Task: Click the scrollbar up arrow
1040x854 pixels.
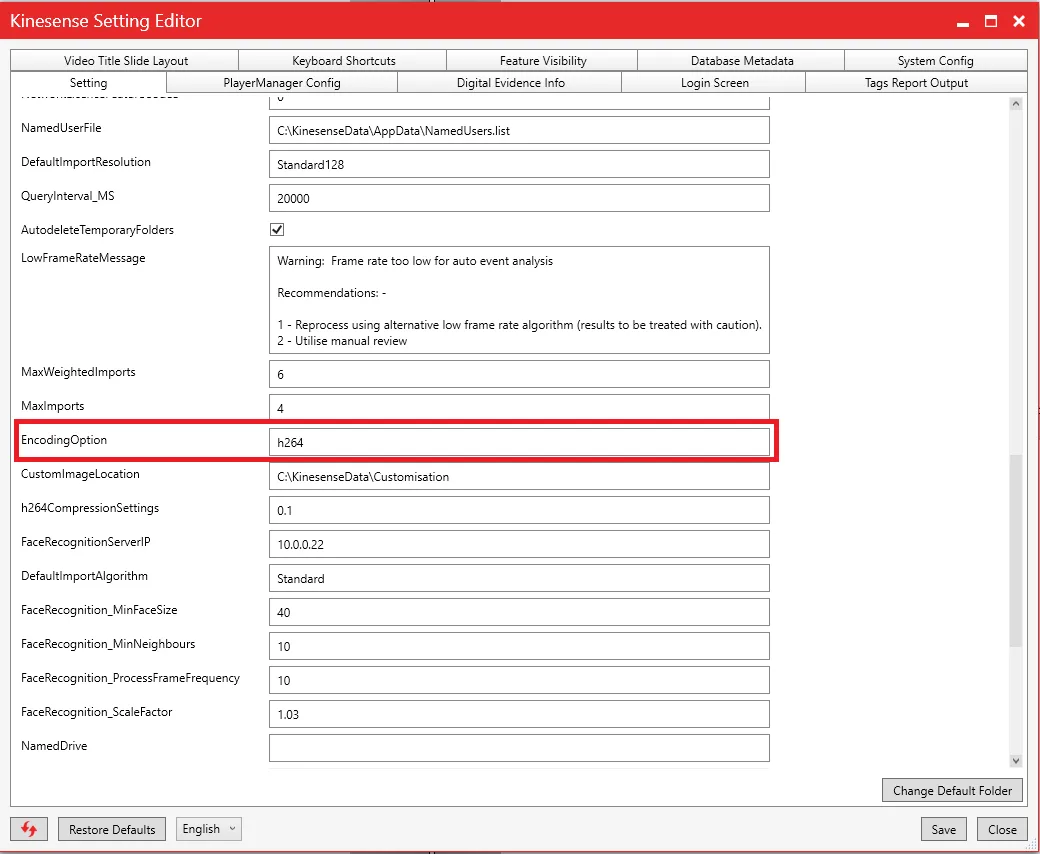Action: 1015,103
